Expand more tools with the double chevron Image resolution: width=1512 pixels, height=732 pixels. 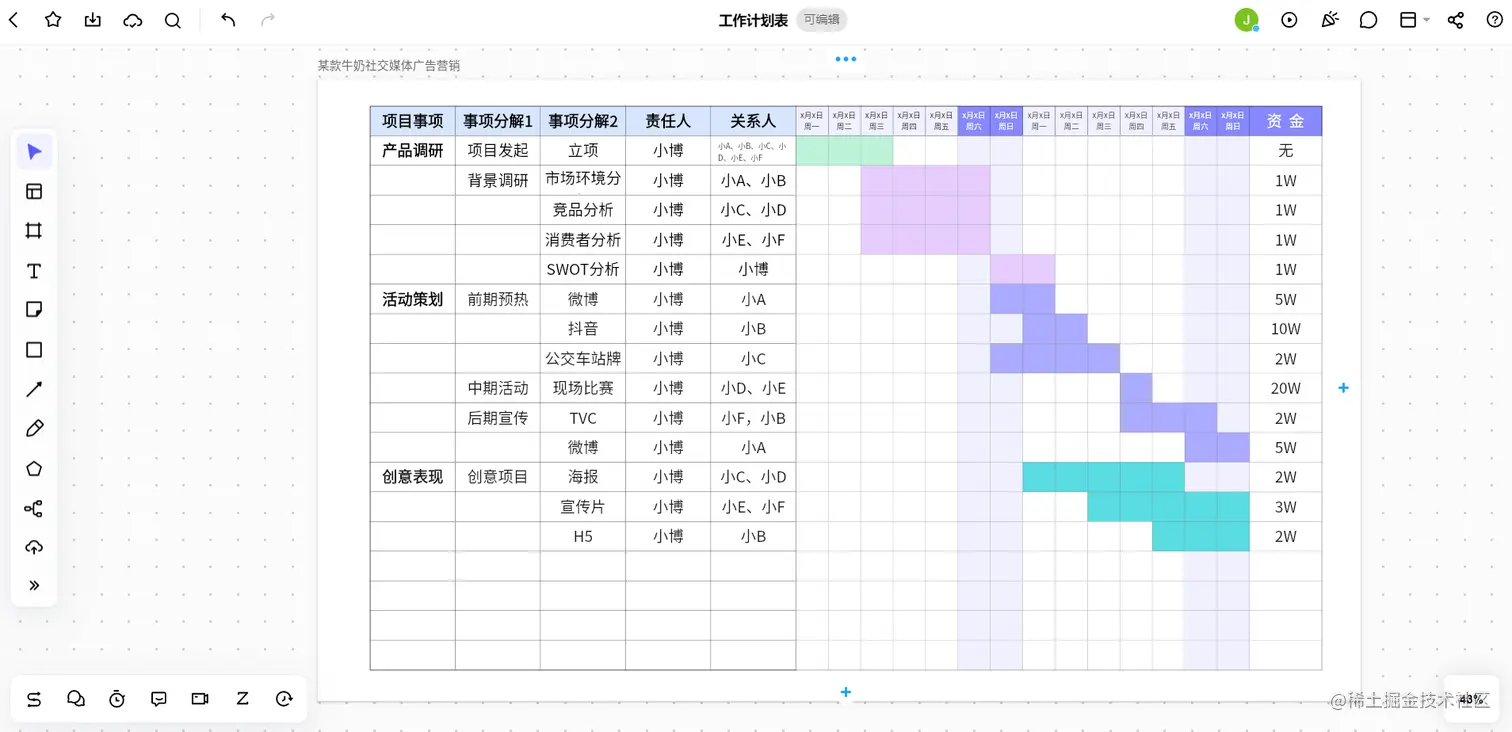pyautogui.click(x=34, y=585)
